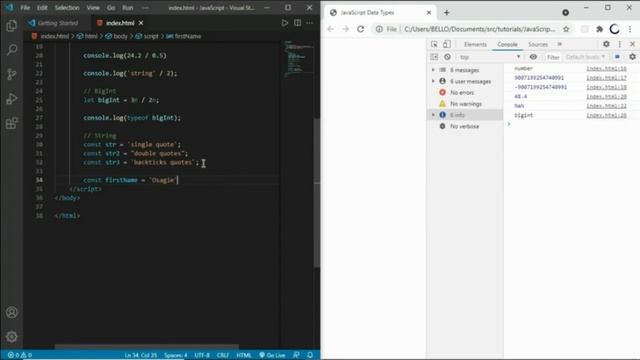Expand the 6 messages group

(433, 70)
